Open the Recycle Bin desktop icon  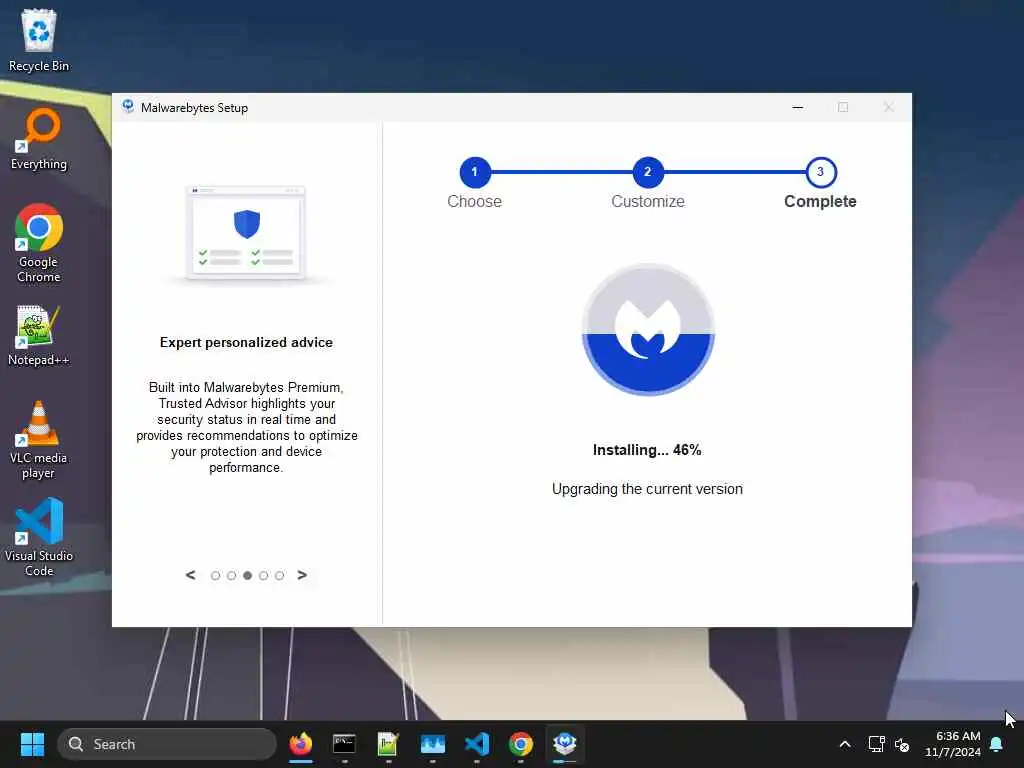39,39
